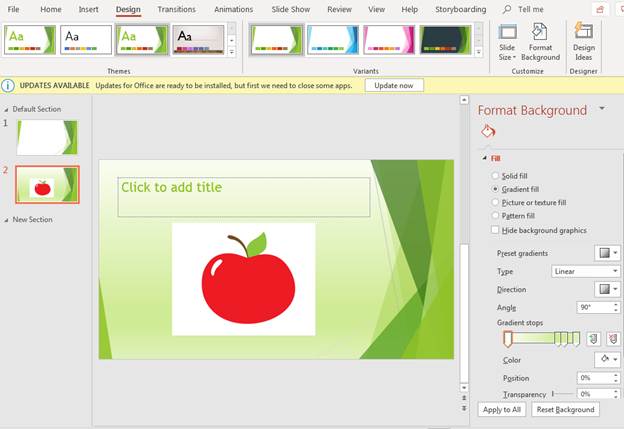Open the Format Background pane options arrow
The image size is (624, 429).
coord(602,108)
